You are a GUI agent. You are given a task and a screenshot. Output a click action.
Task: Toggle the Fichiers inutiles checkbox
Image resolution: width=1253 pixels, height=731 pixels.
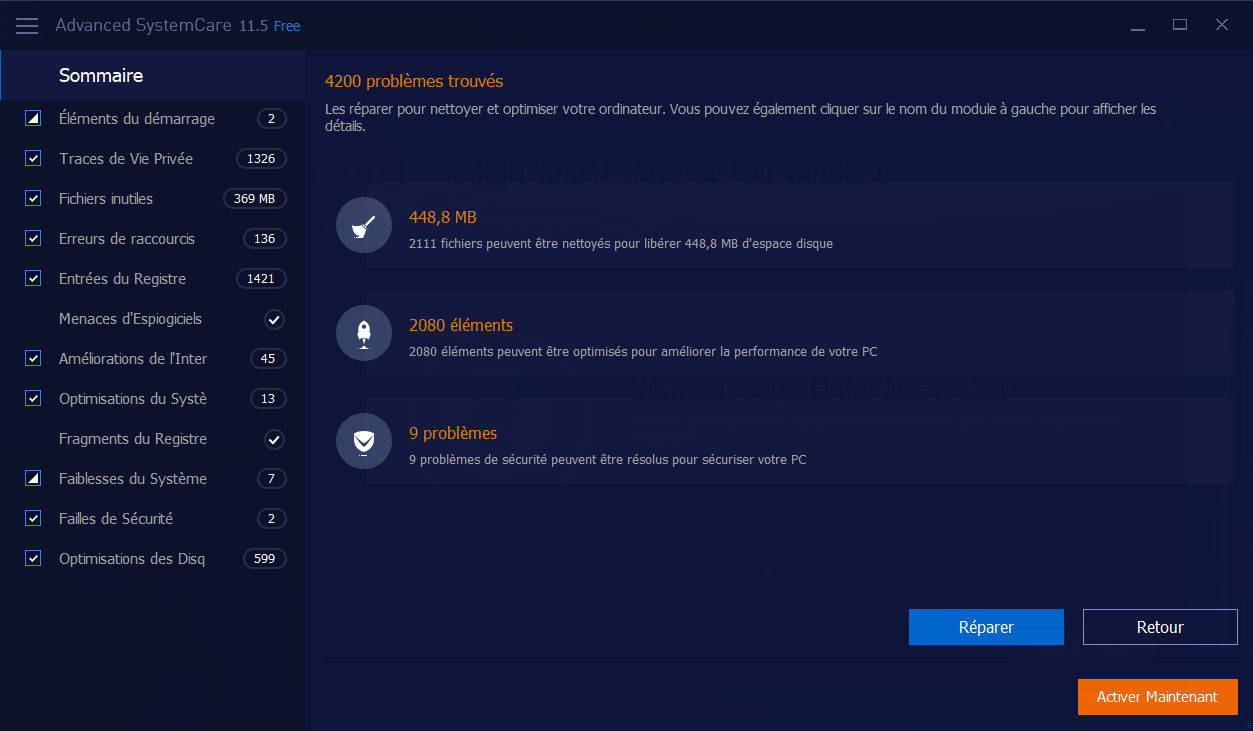click(x=33, y=199)
